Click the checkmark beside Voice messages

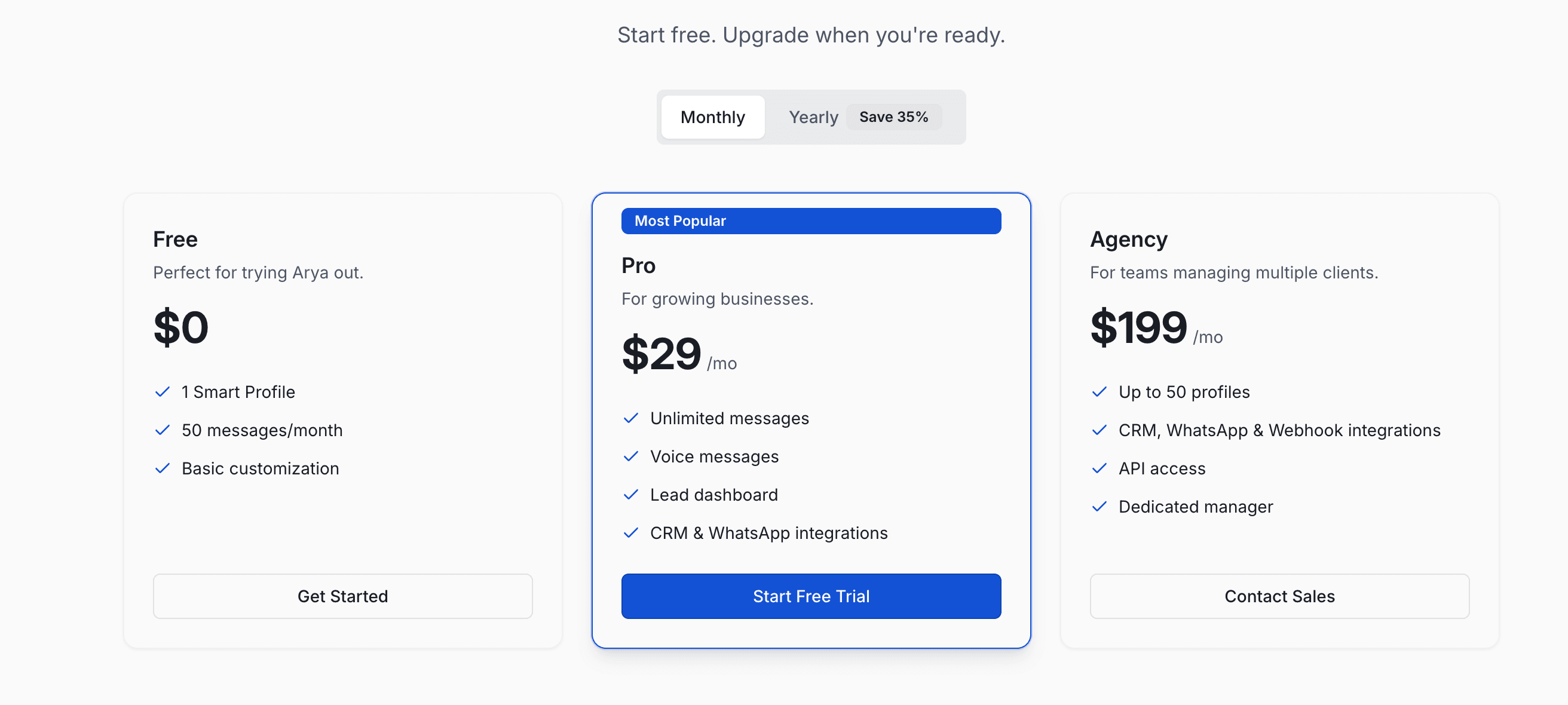click(630, 456)
